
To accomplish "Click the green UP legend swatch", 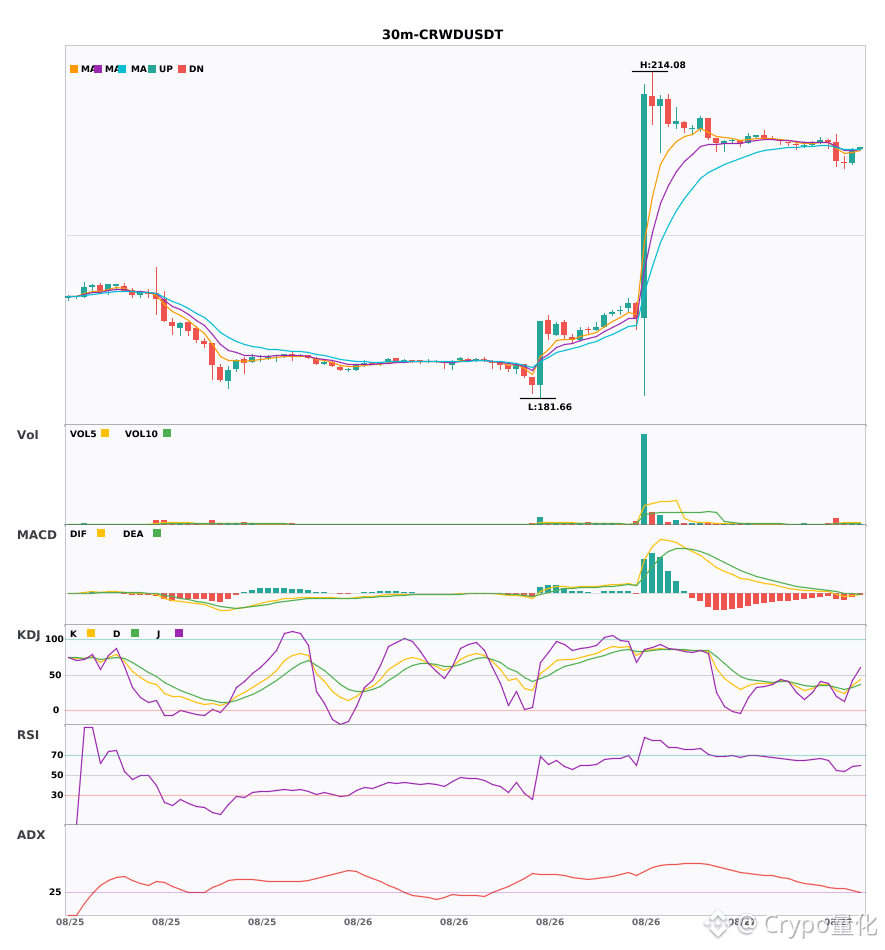I will [152, 69].
